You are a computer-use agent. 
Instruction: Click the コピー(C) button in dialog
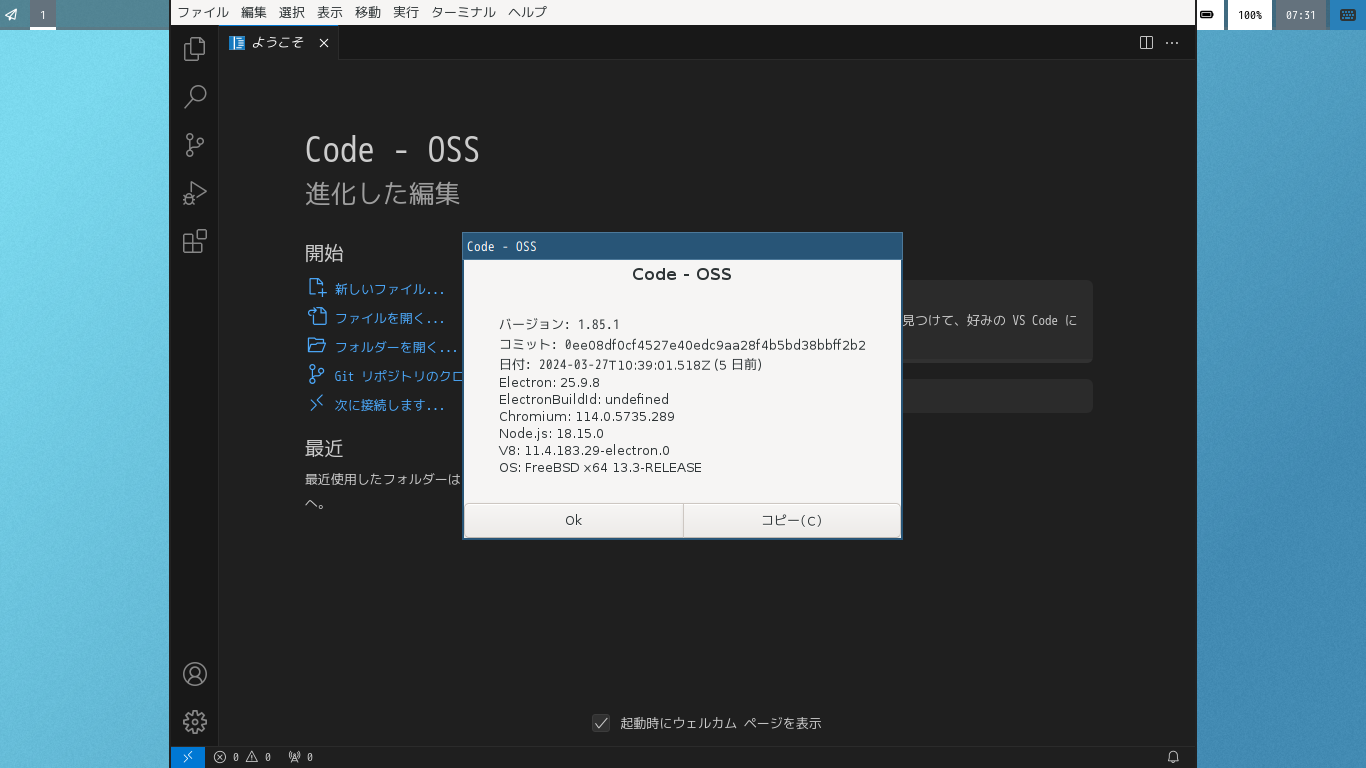pos(792,520)
